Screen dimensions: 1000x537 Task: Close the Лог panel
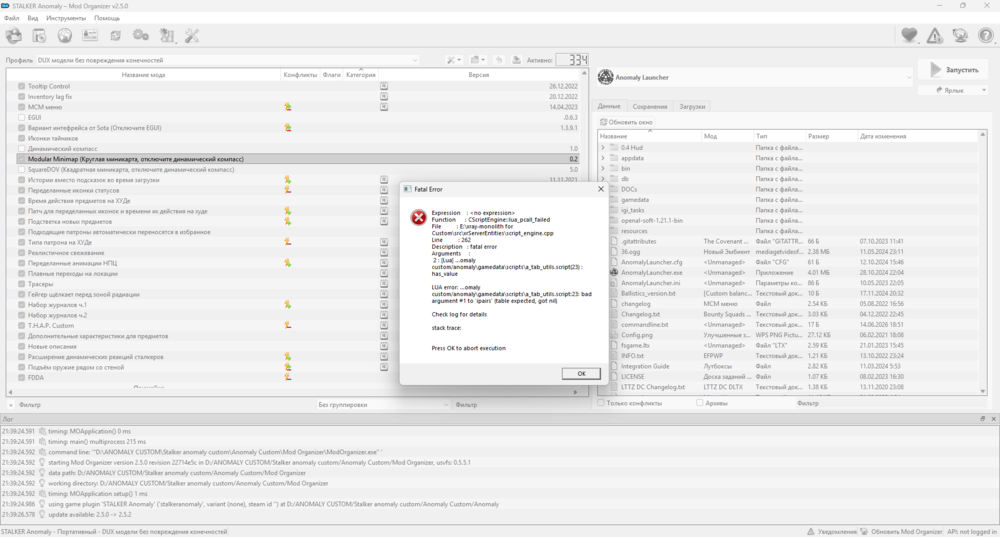click(993, 419)
